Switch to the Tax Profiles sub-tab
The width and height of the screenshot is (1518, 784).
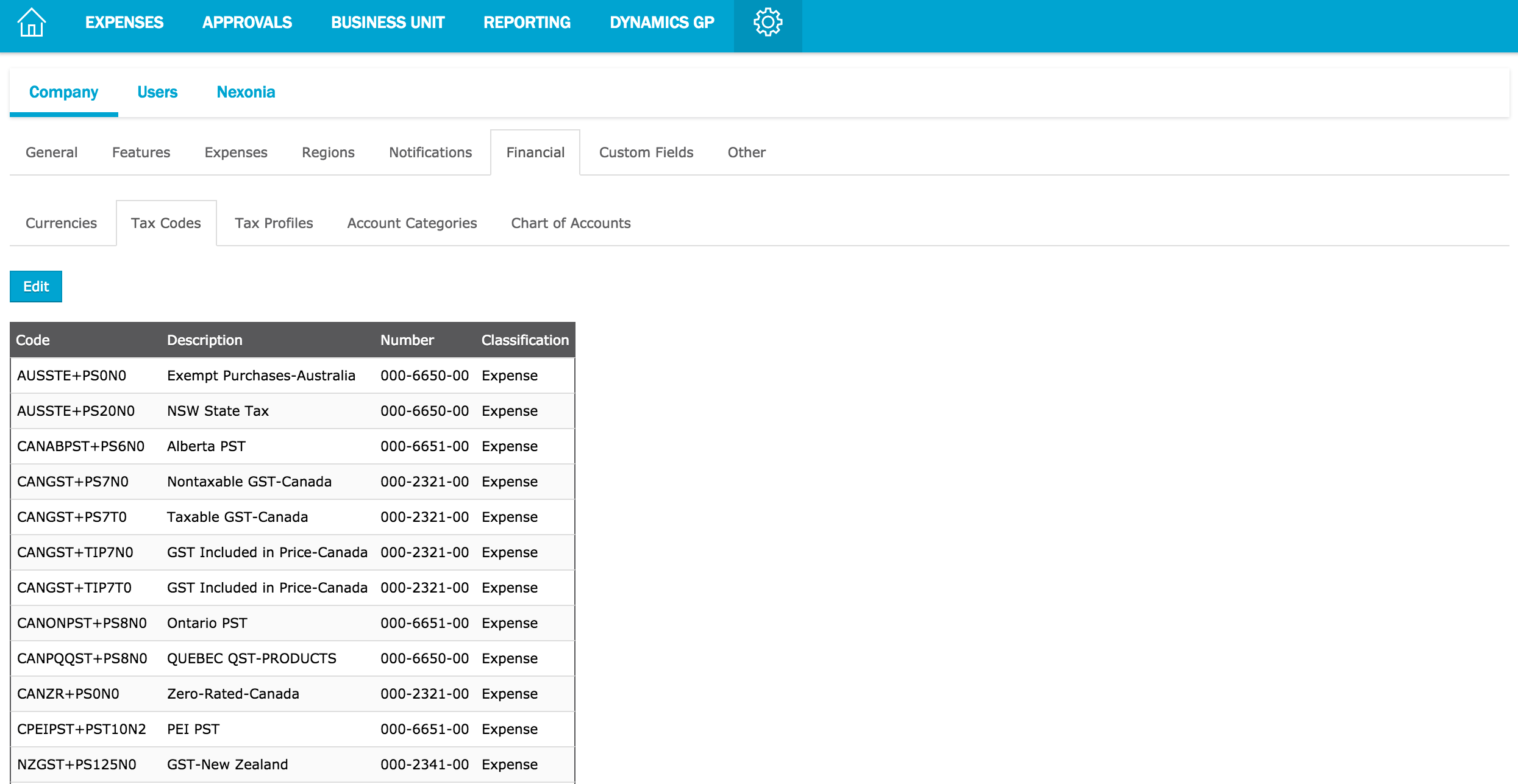(274, 223)
